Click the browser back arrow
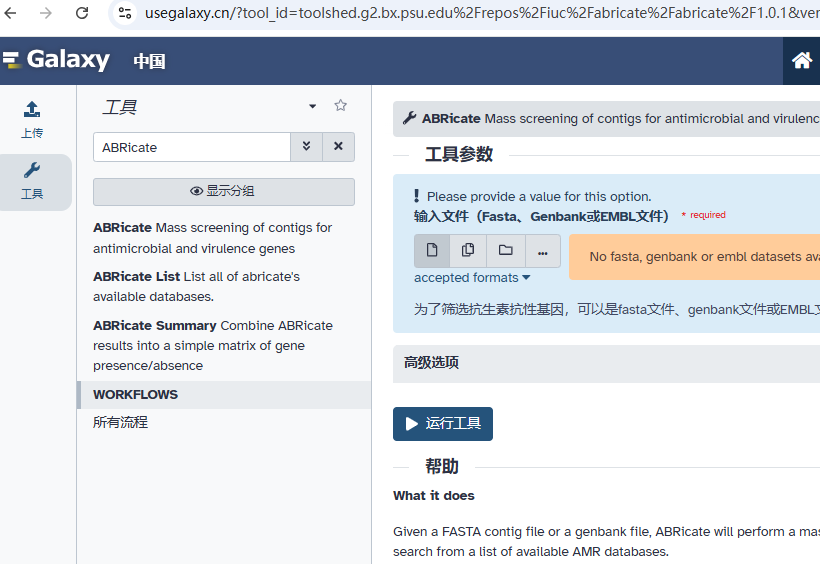820x564 pixels. tap(10, 13)
